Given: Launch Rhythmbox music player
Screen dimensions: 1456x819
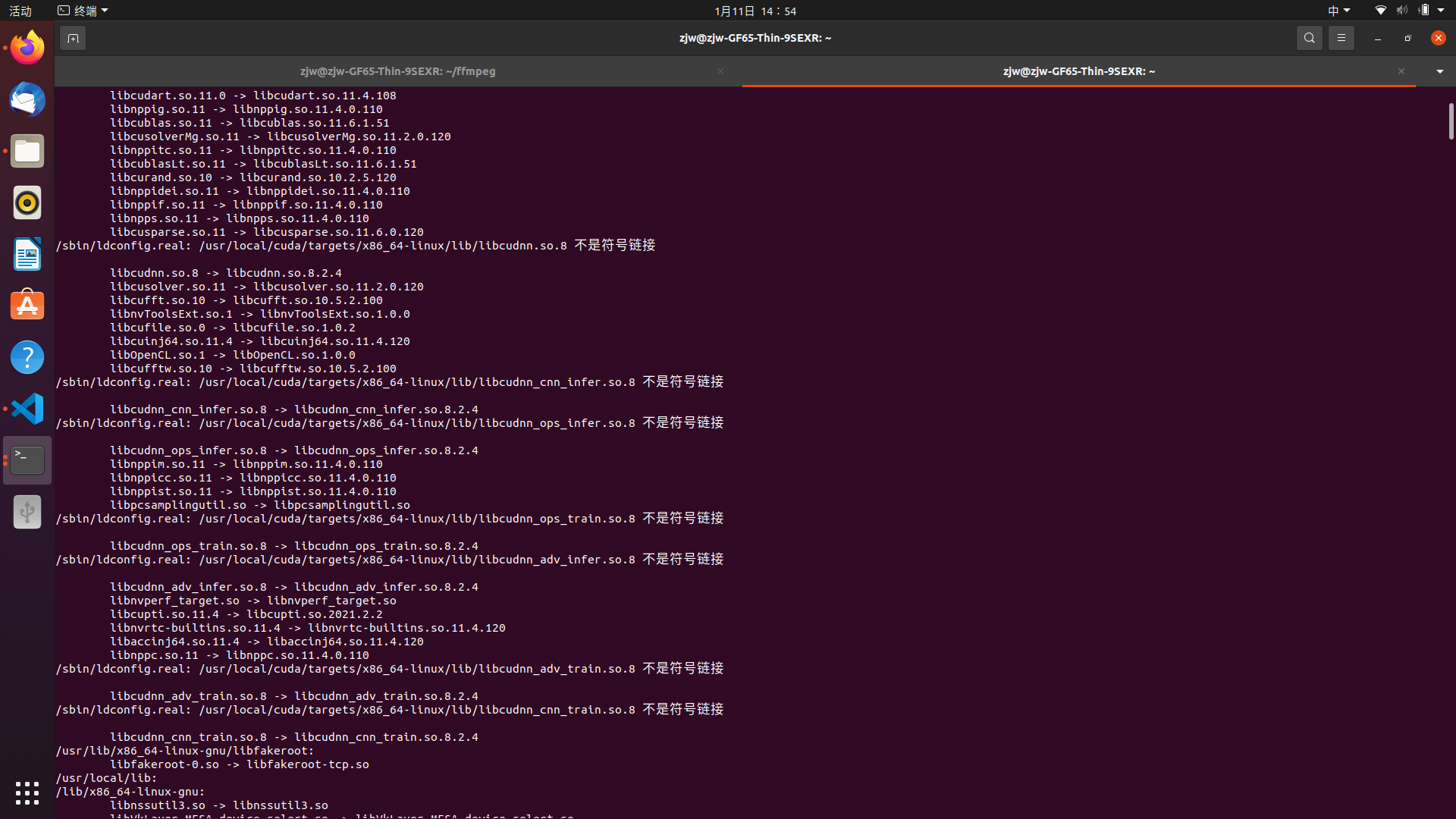Looking at the screenshot, I should (x=27, y=202).
